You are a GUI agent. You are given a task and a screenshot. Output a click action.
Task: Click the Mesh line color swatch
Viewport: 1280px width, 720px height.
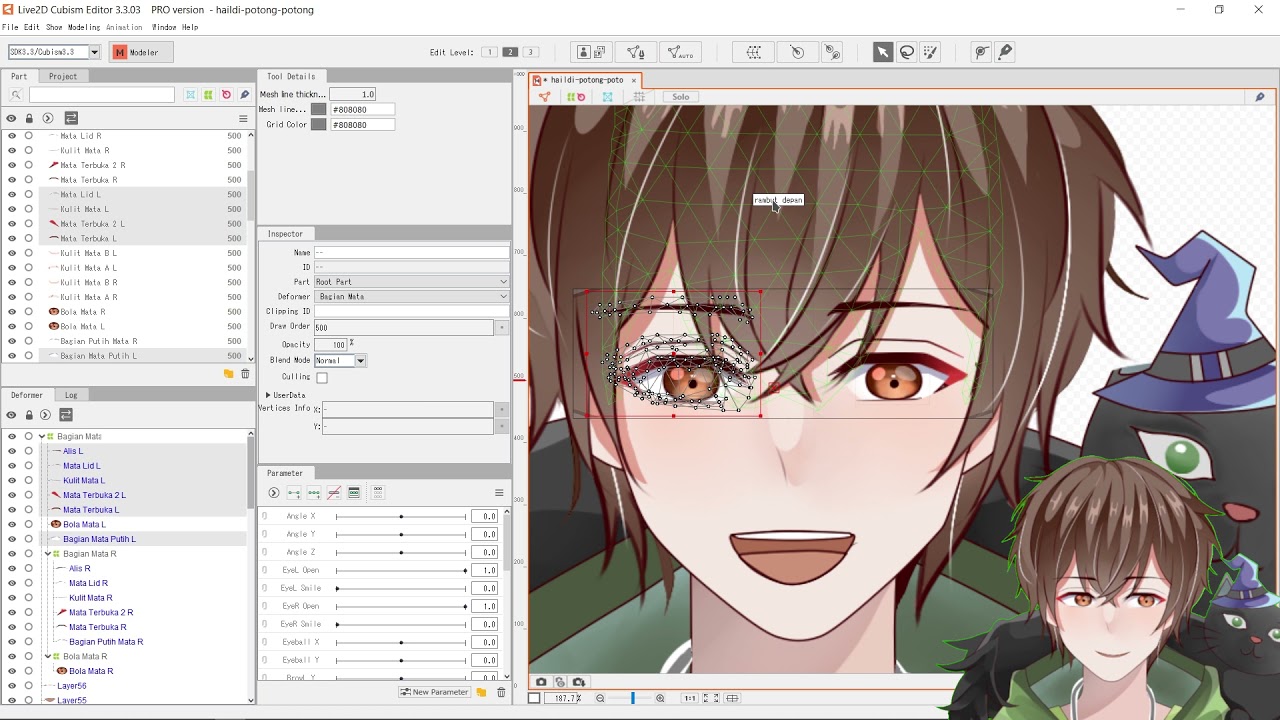(x=318, y=109)
